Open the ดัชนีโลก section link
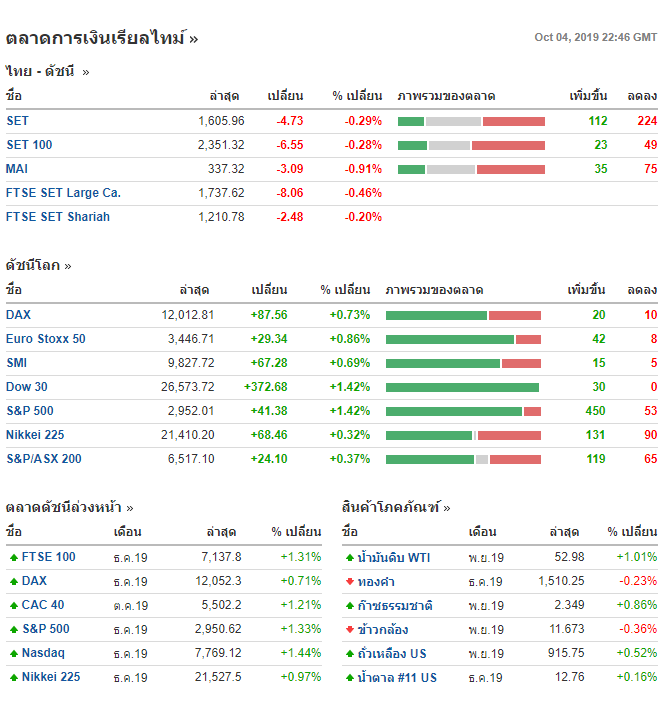Image resolution: width=664 pixels, height=708 pixels. point(38,265)
